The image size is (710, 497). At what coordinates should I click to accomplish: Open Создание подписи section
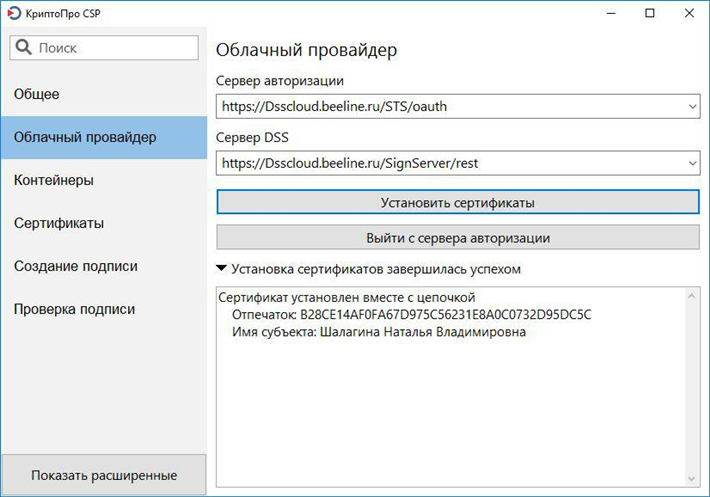coord(104,266)
